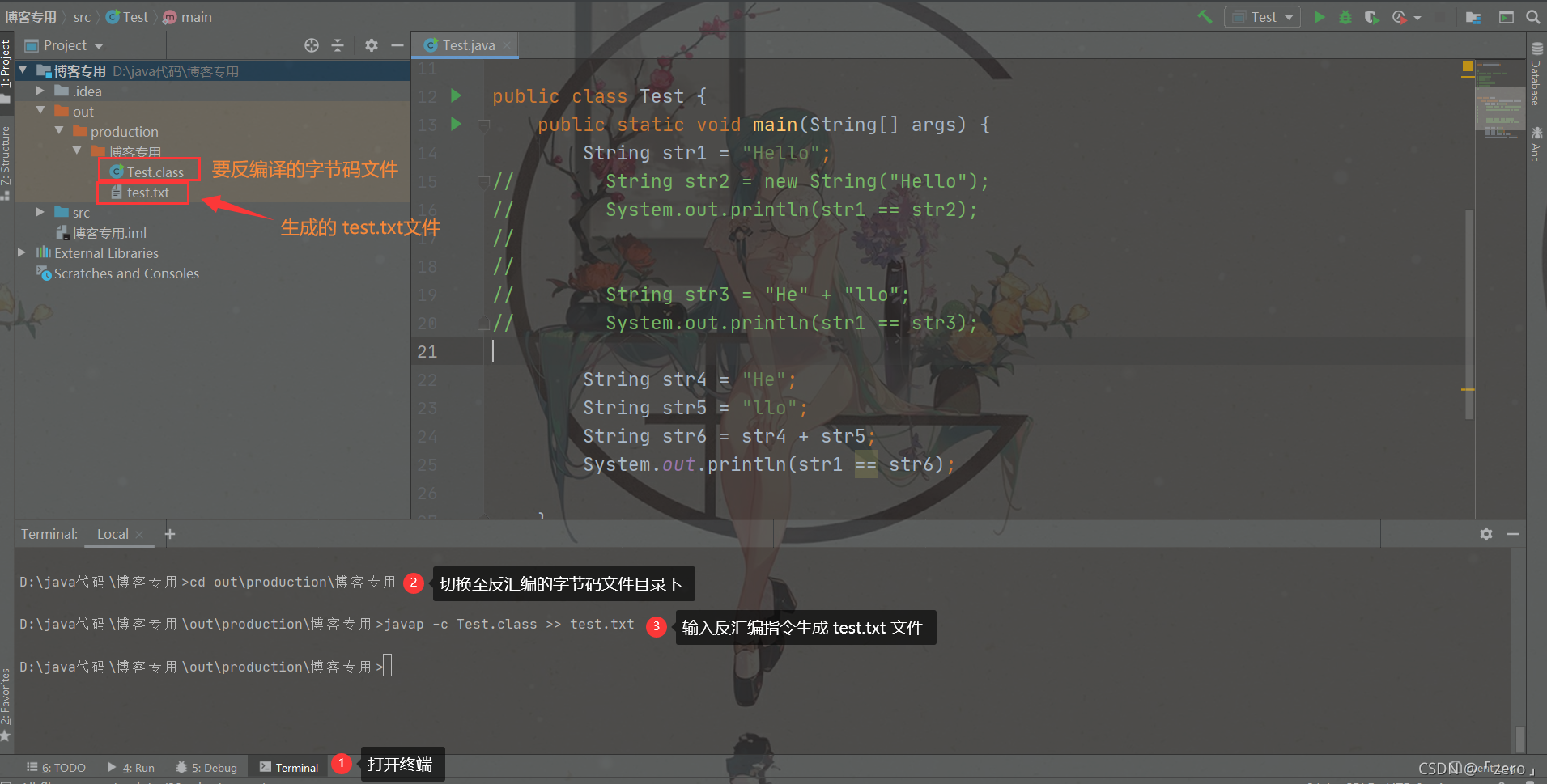This screenshot has height=784, width=1547.
Task: Run Test with green play button in toolbar
Action: (1320, 17)
